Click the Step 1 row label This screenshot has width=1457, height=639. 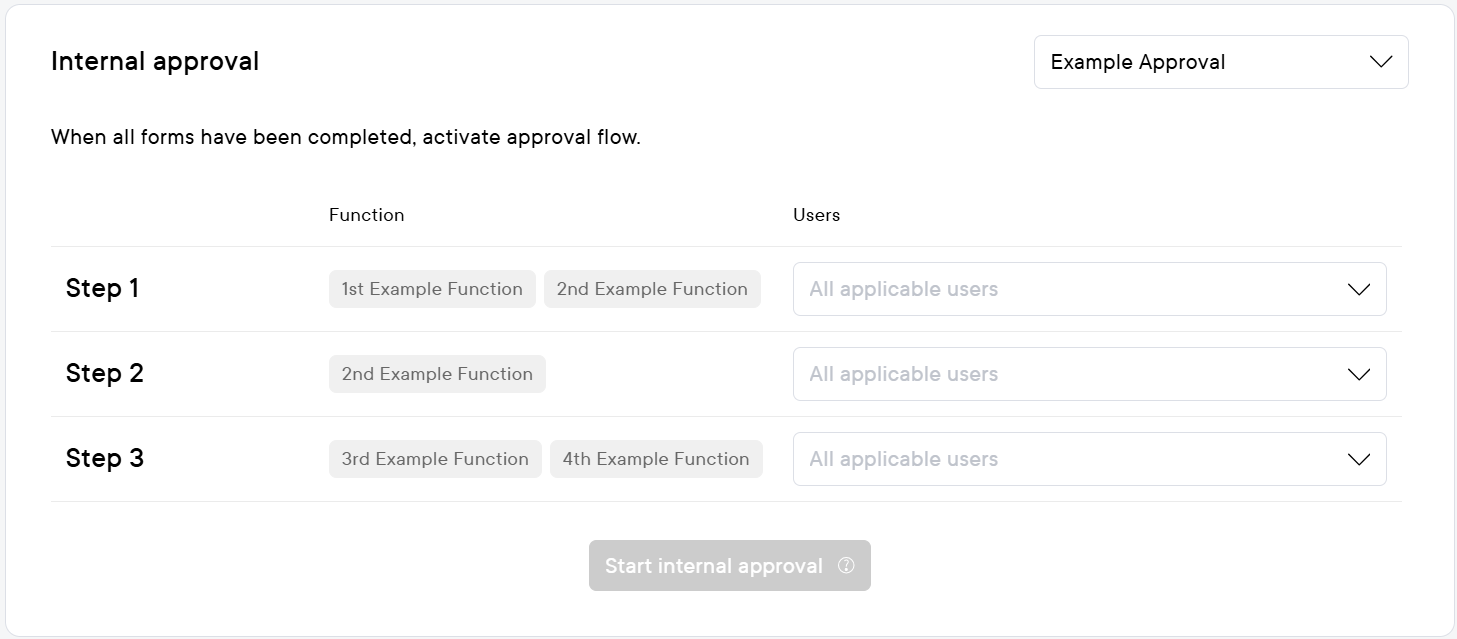103,289
